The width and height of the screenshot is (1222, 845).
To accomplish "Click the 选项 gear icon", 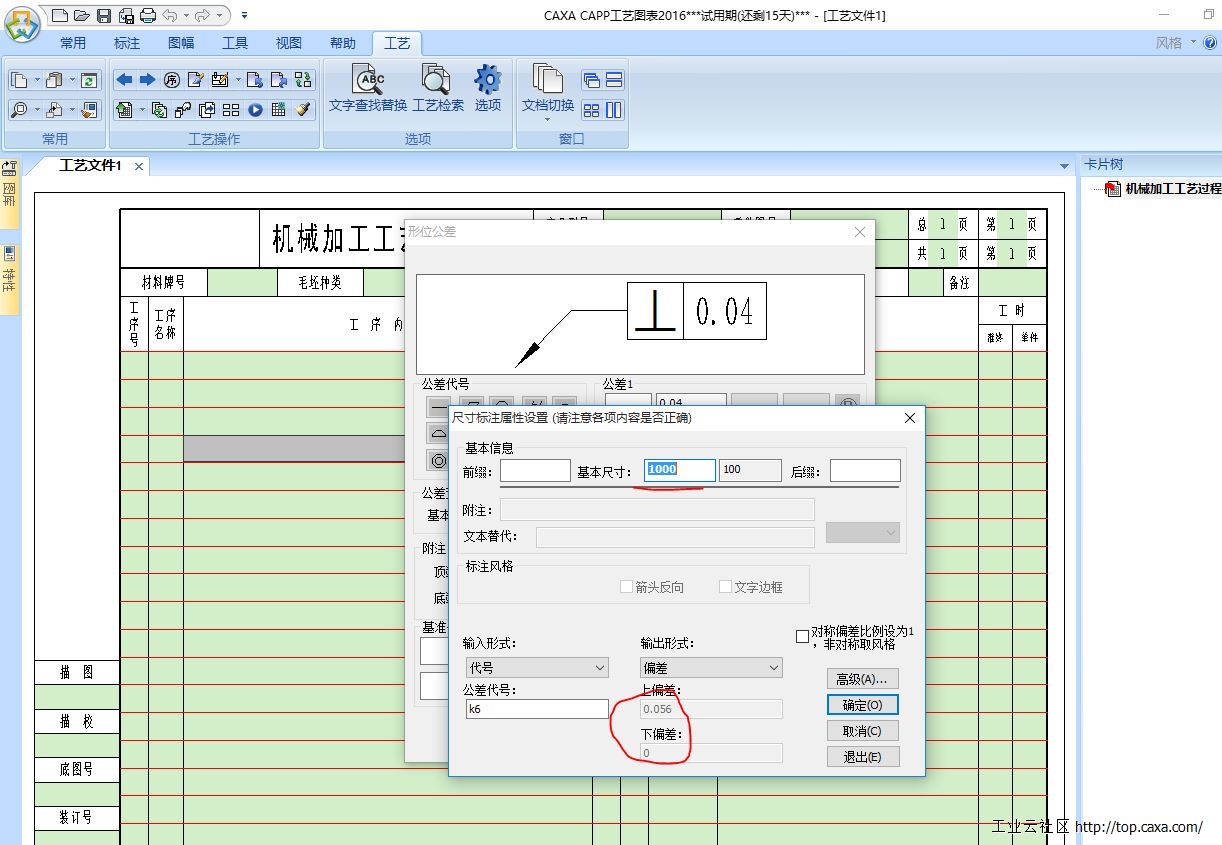I will point(488,88).
